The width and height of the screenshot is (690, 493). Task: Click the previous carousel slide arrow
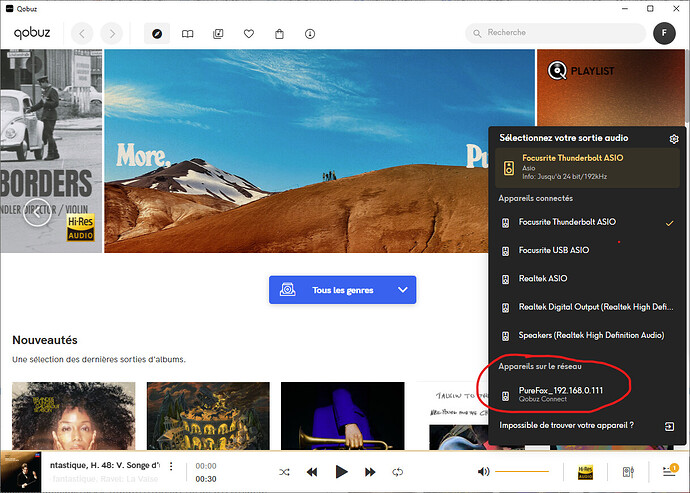(37, 212)
